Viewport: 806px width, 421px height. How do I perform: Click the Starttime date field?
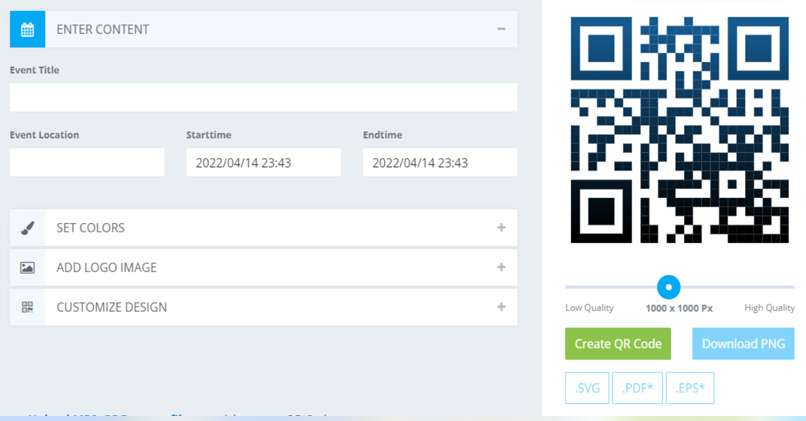click(263, 162)
